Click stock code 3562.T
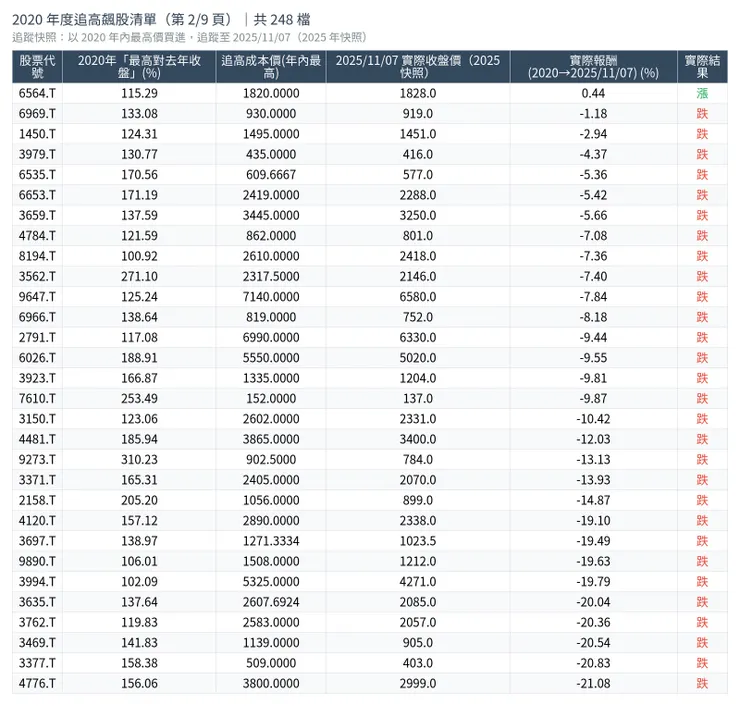 37,276
